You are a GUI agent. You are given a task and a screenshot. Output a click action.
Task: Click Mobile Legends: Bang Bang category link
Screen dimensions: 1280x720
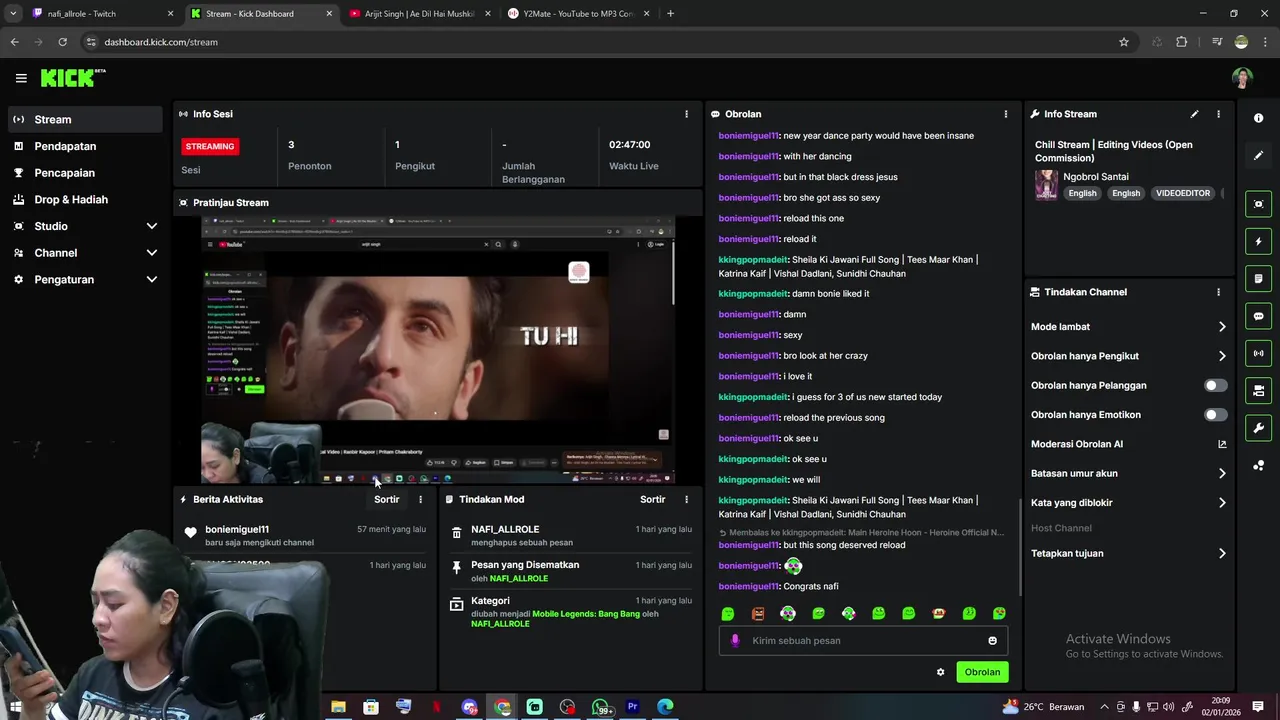tap(586, 614)
